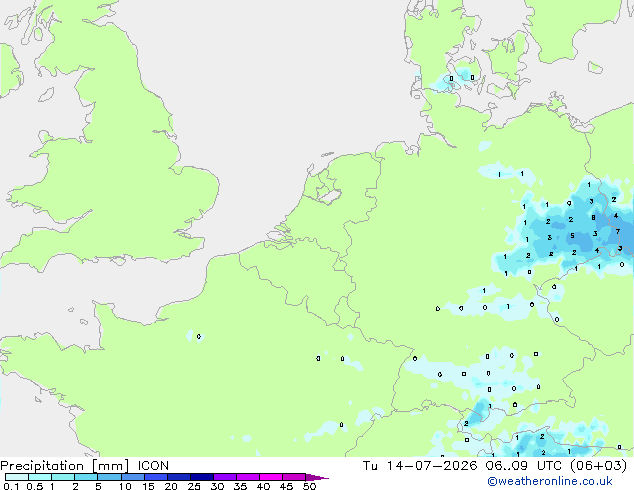
Task: Click the '35' legend scale label
Action: (240, 486)
